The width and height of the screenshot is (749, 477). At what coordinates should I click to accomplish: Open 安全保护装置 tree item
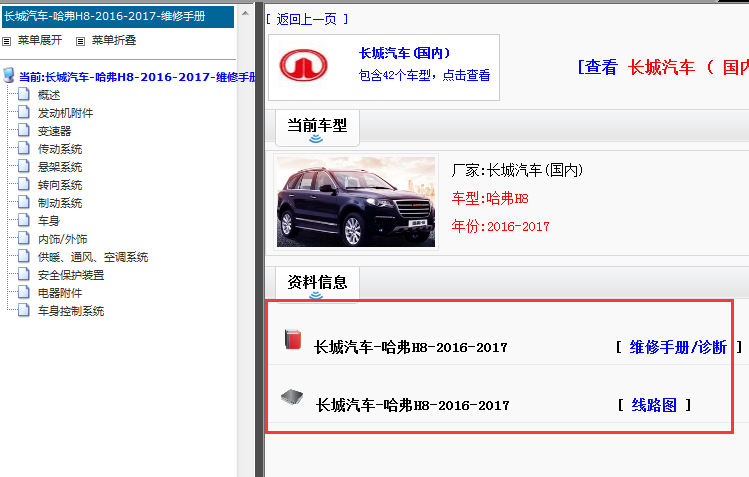coord(71,275)
